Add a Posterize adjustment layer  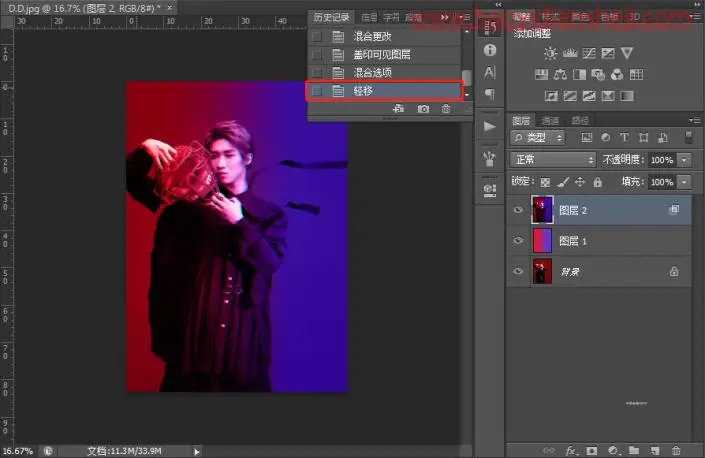point(570,96)
